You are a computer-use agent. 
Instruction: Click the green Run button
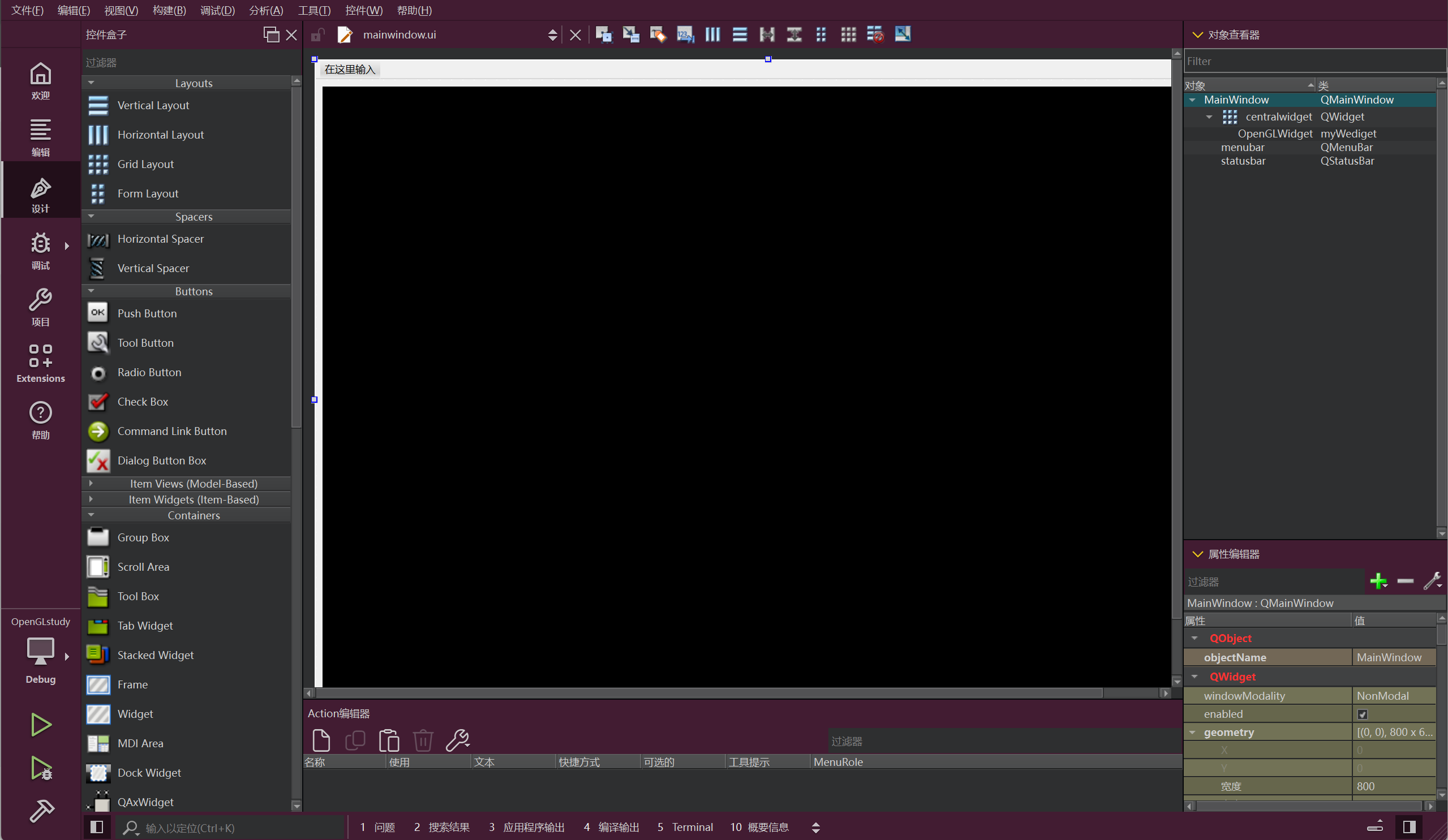tap(40, 725)
